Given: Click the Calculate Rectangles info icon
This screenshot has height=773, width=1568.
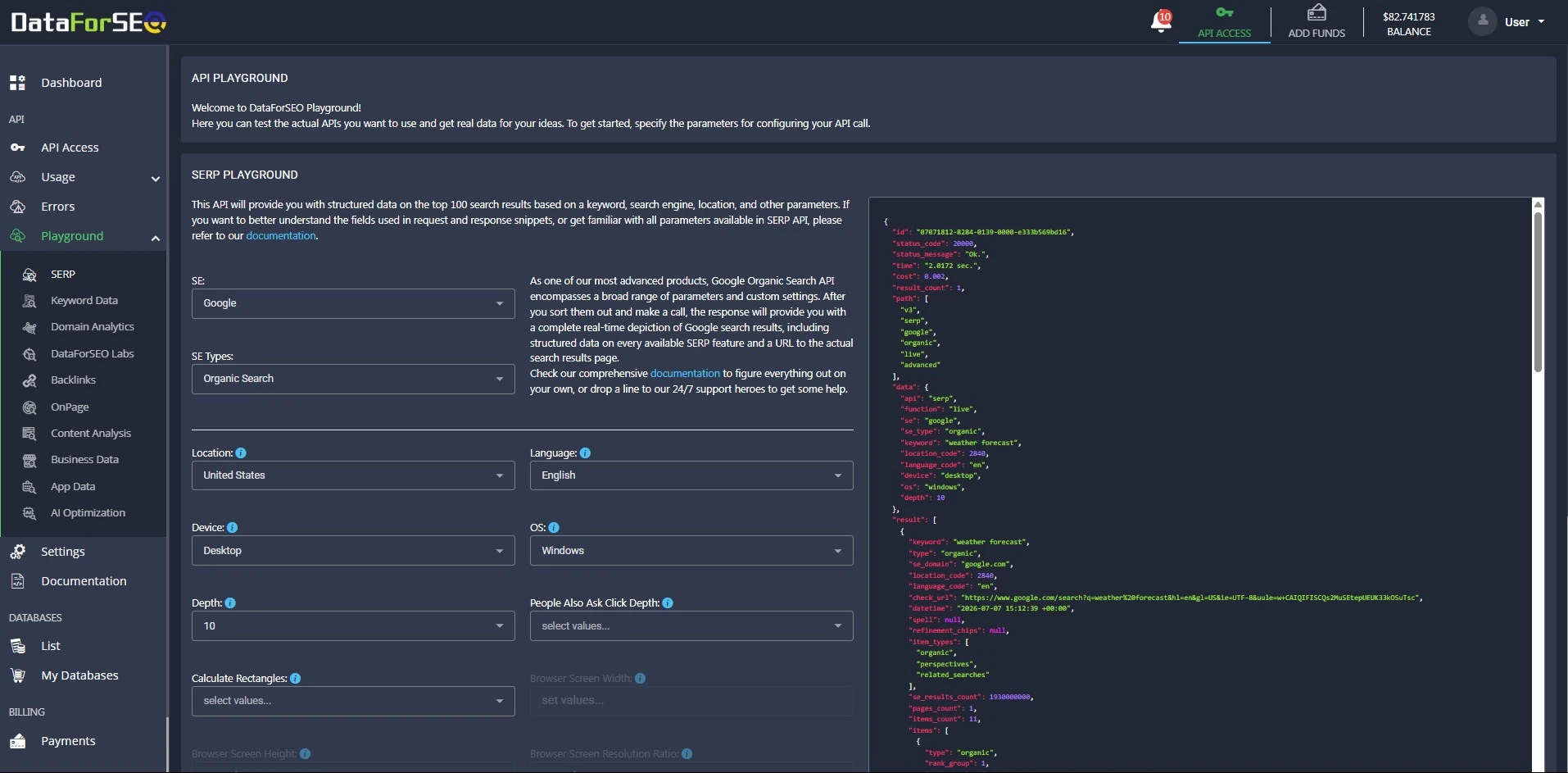Looking at the screenshot, I should (x=295, y=679).
